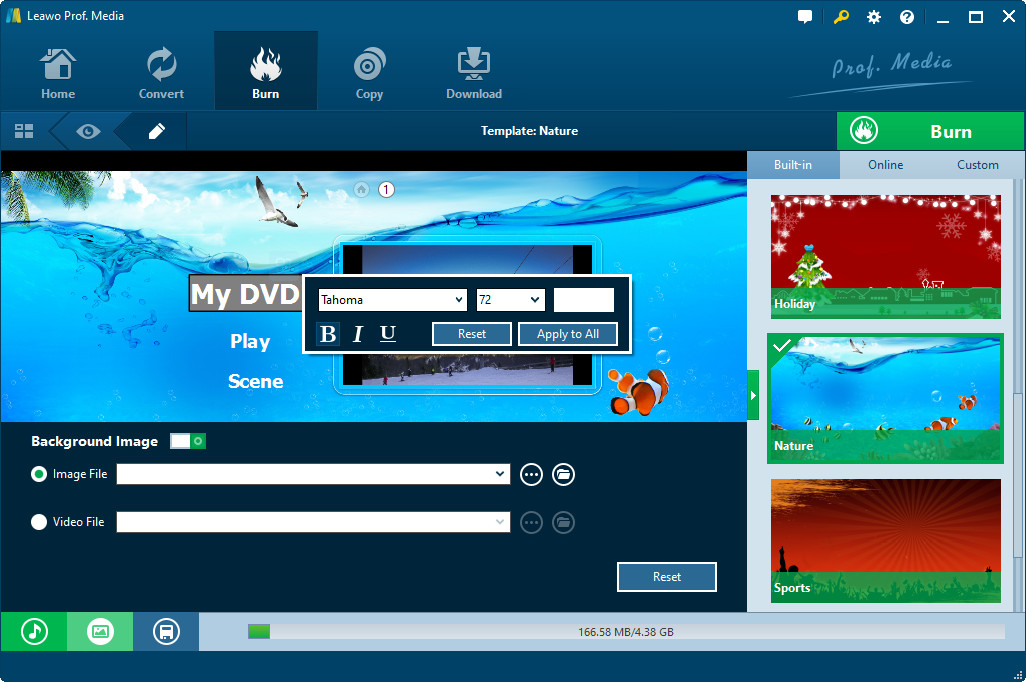Toggle the Background Image switch
Image resolution: width=1026 pixels, height=682 pixels.
[188, 441]
